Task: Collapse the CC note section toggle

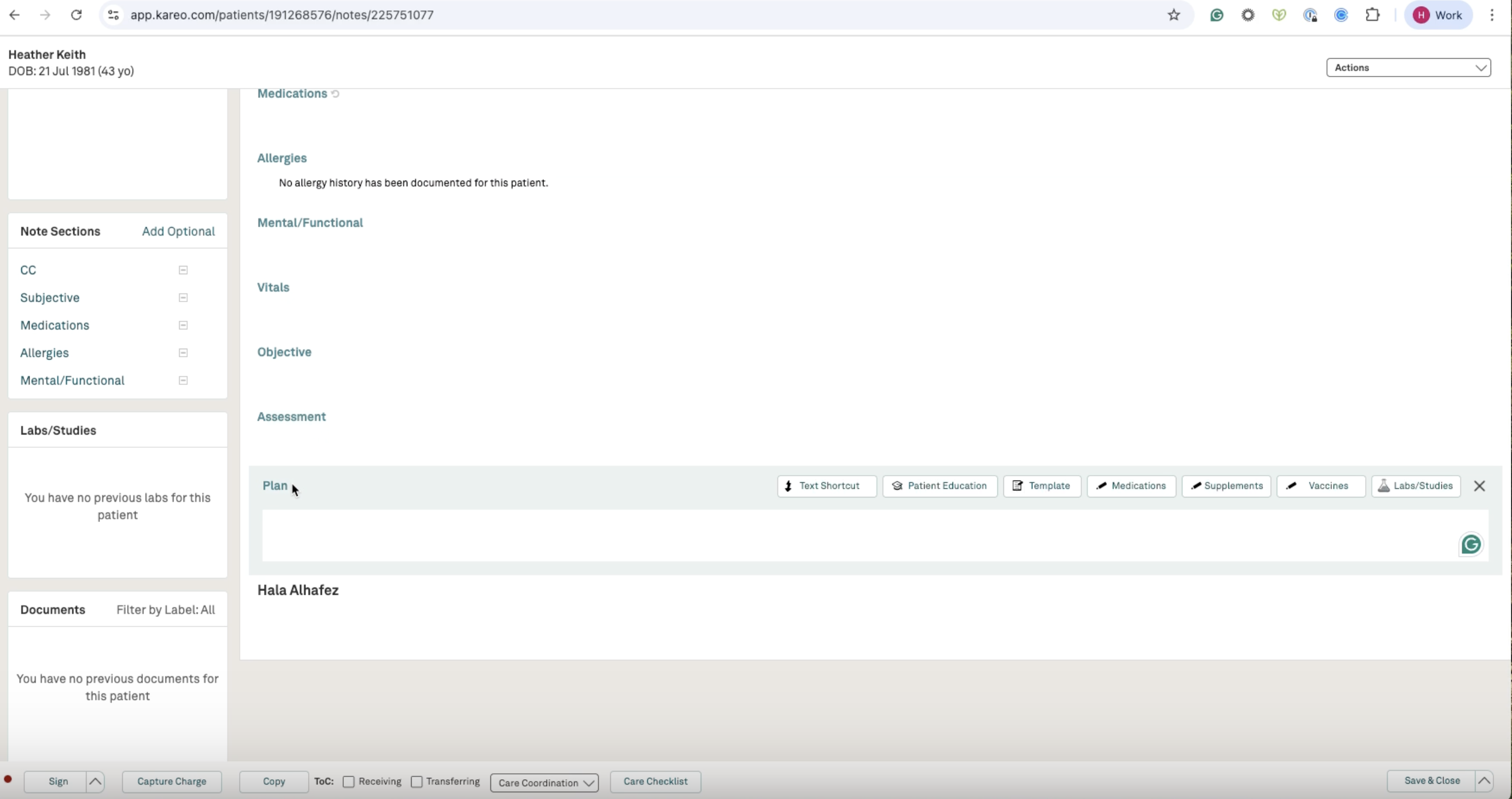Action: click(x=183, y=270)
